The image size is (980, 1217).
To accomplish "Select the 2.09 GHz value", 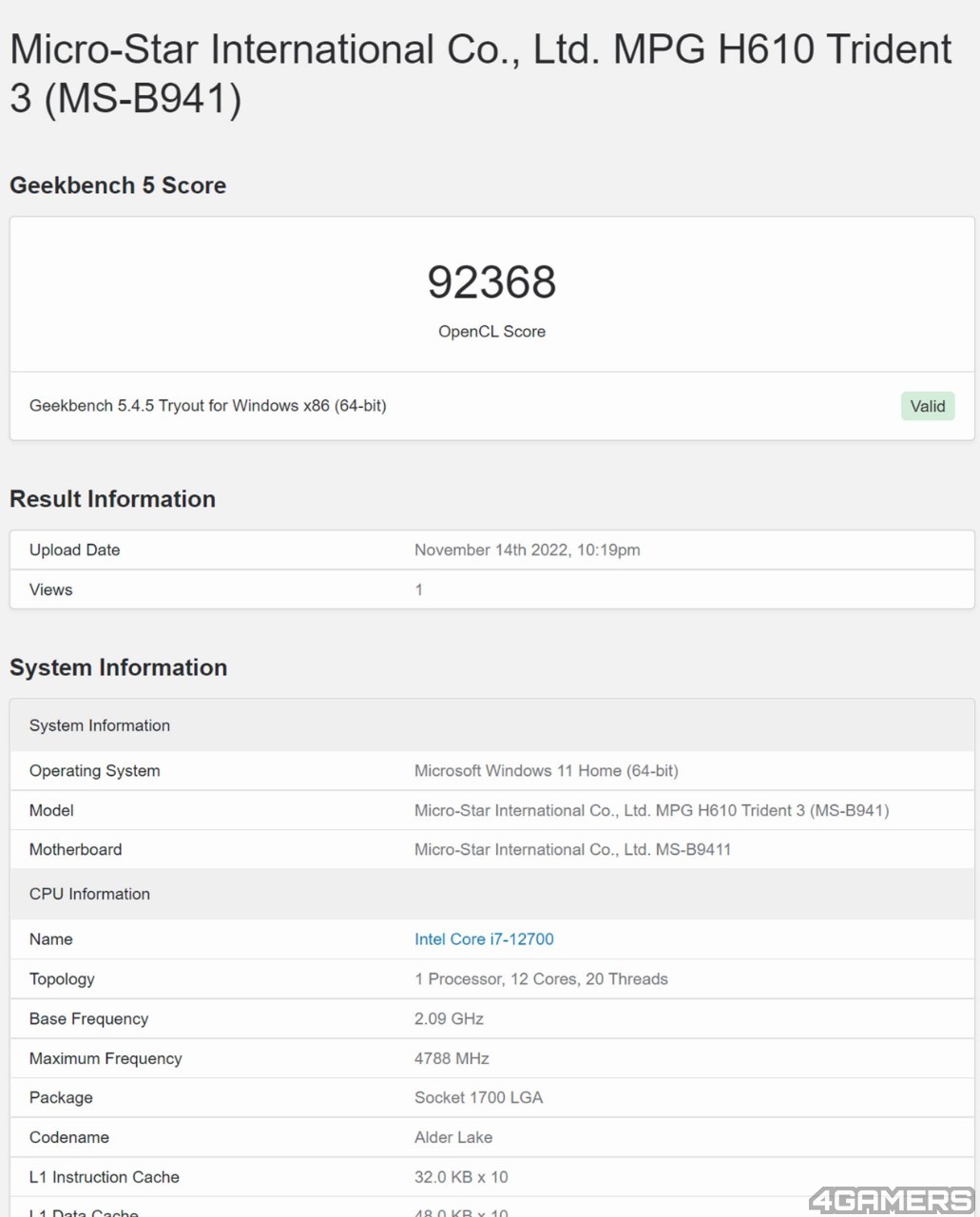I will [449, 1019].
